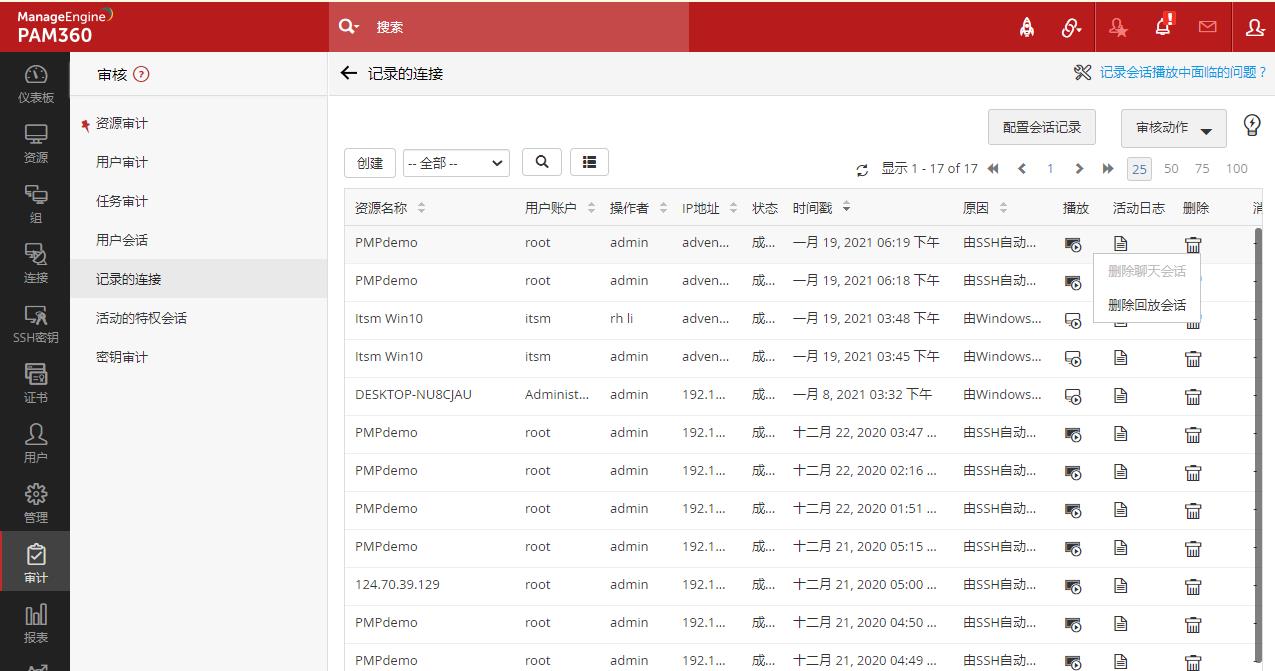The image size is (1275, 671).
Task: Open the mail envelope icon
Action: pos(1207,27)
